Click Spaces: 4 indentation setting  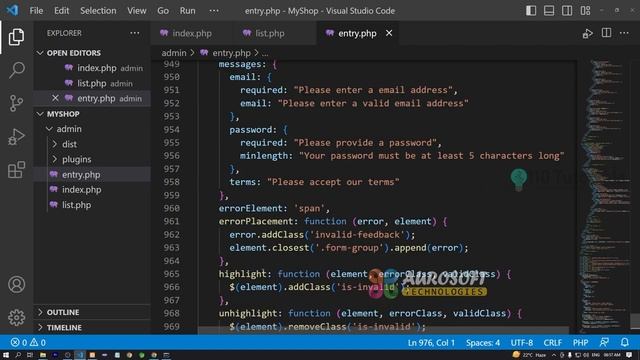[x=483, y=342]
